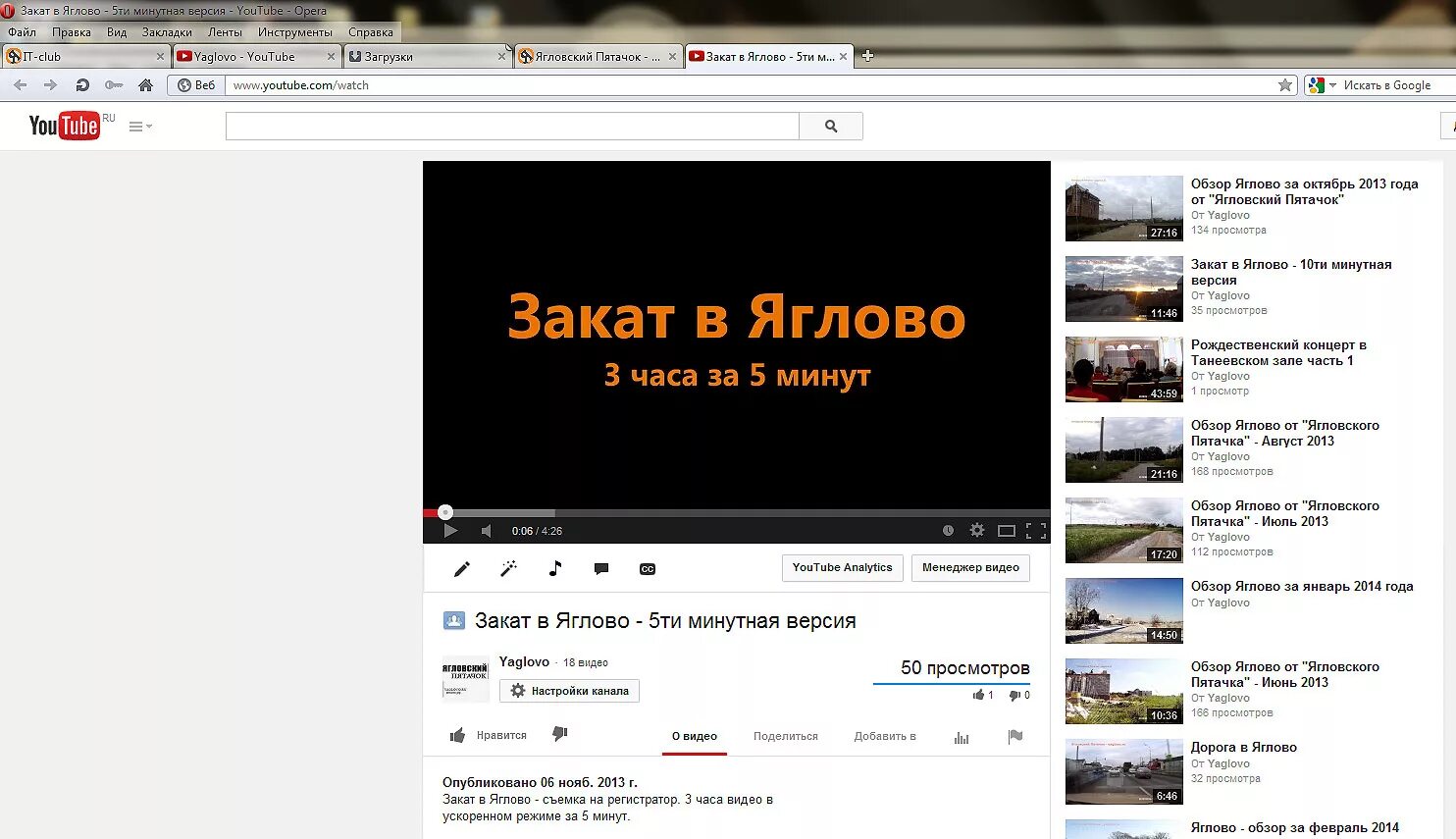The image size is (1456, 839).
Task: Switch to the Загрузки tab
Action: 428,56
